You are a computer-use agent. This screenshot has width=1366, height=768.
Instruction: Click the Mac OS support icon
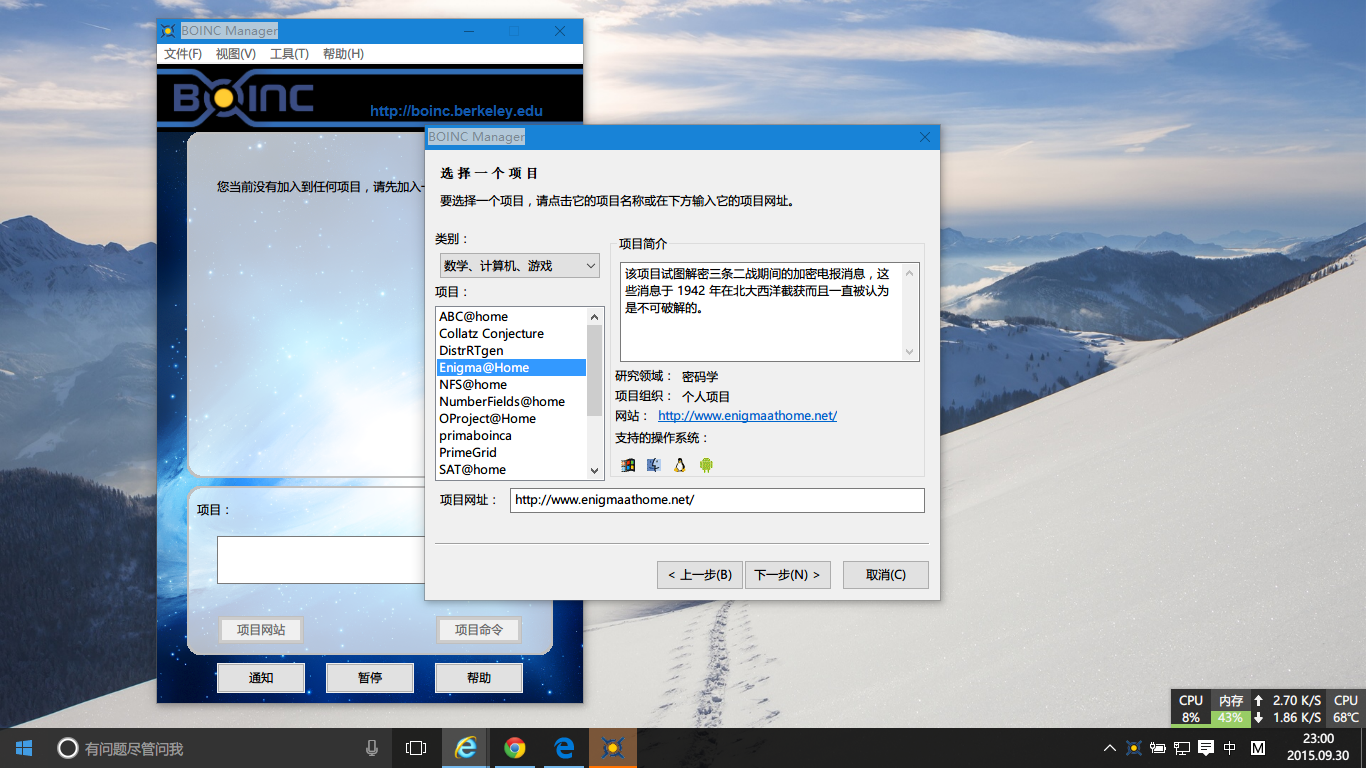pyautogui.click(x=654, y=465)
